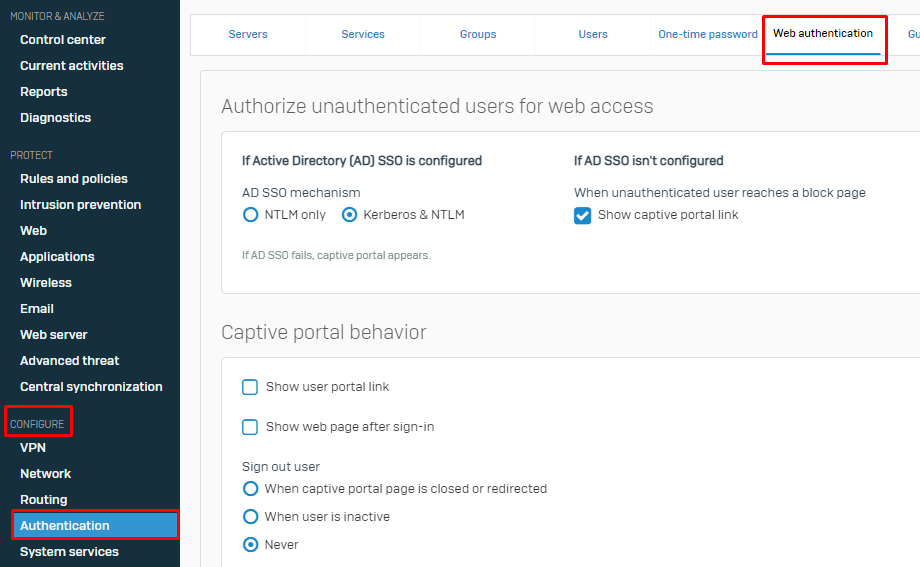Enable Show user portal link checkbox

pos(250,387)
